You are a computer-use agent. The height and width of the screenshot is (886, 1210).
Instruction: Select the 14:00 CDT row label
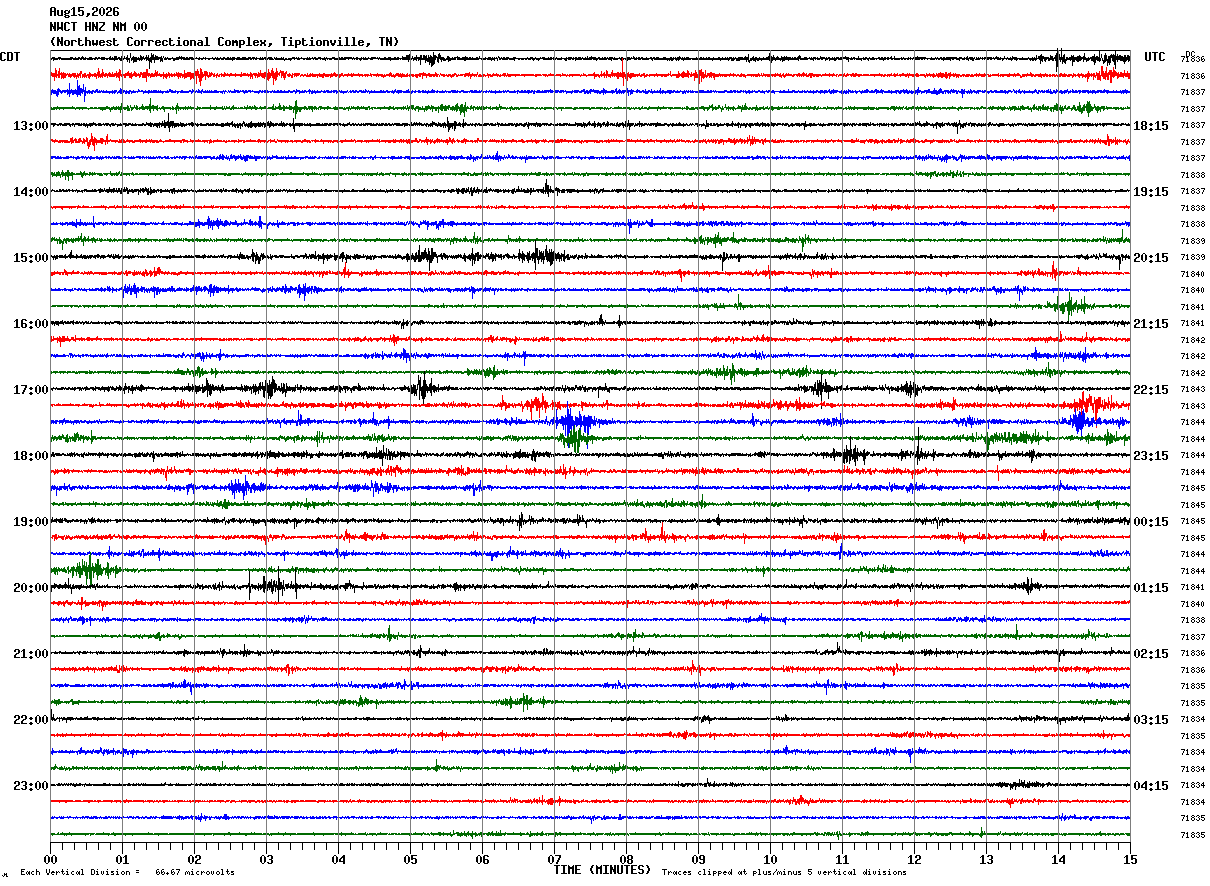coord(31,192)
